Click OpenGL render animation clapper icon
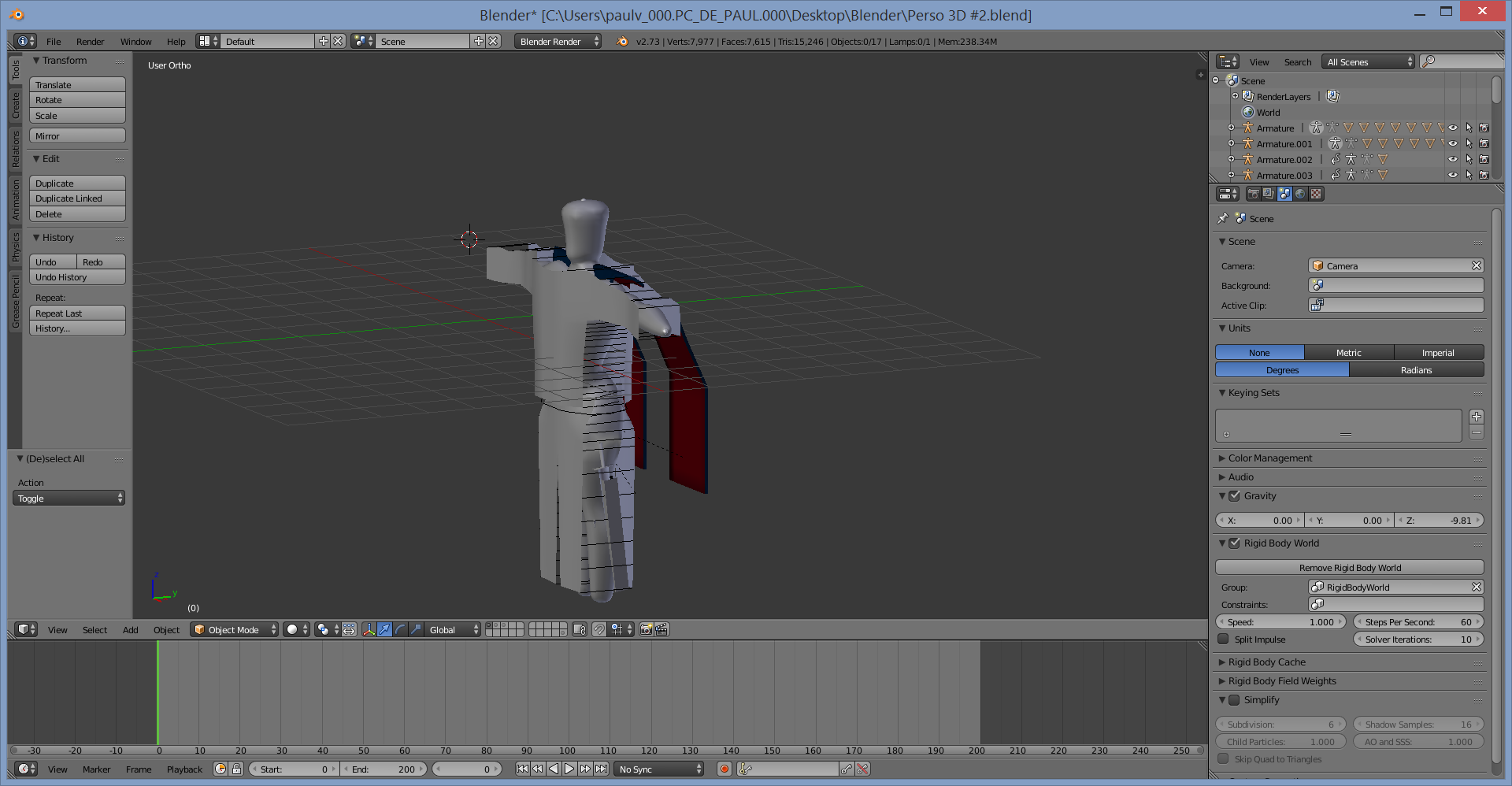 661,629
